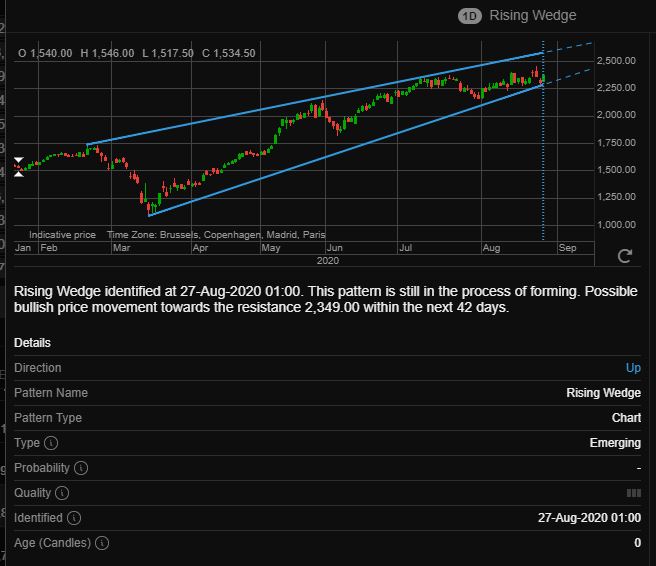Click the hourglass marker at chart left

click(x=19, y=167)
